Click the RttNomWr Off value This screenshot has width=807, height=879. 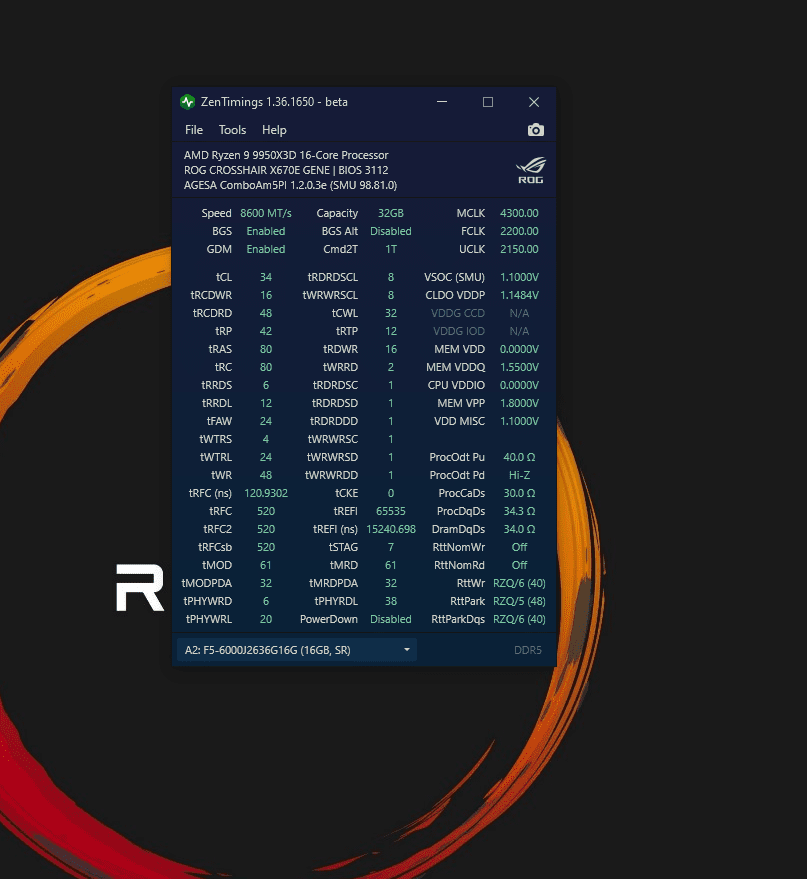click(519, 547)
